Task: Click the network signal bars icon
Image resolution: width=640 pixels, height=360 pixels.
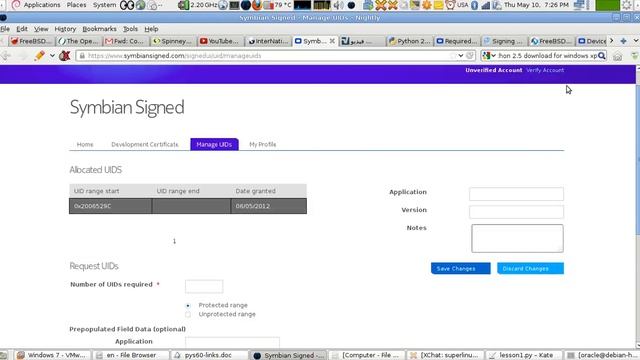Action: click(x=485, y=5)
